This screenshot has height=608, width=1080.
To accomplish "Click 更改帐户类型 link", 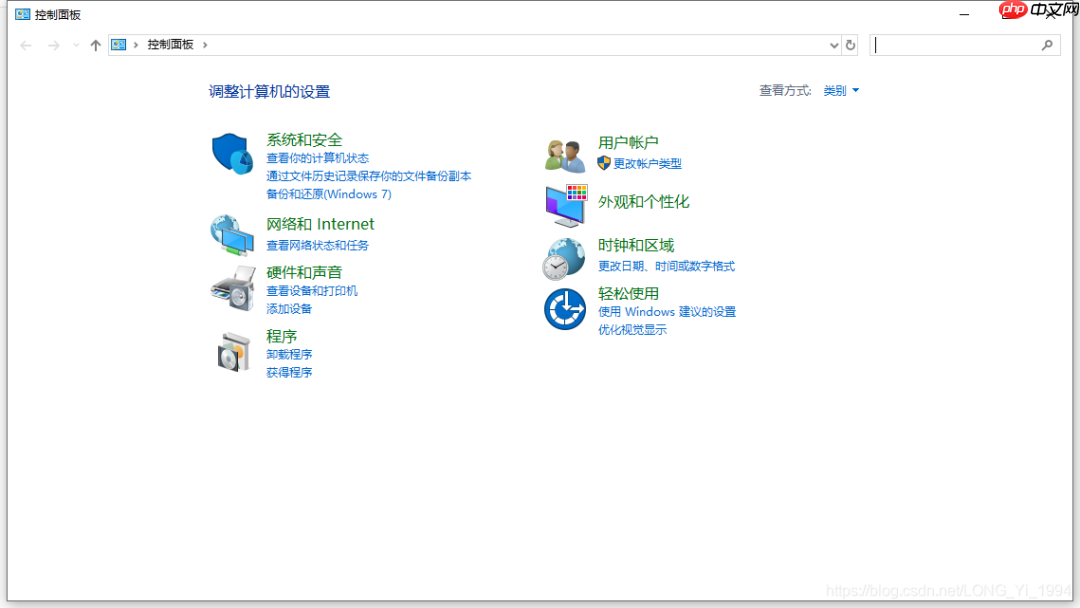I will pos(646,164).
